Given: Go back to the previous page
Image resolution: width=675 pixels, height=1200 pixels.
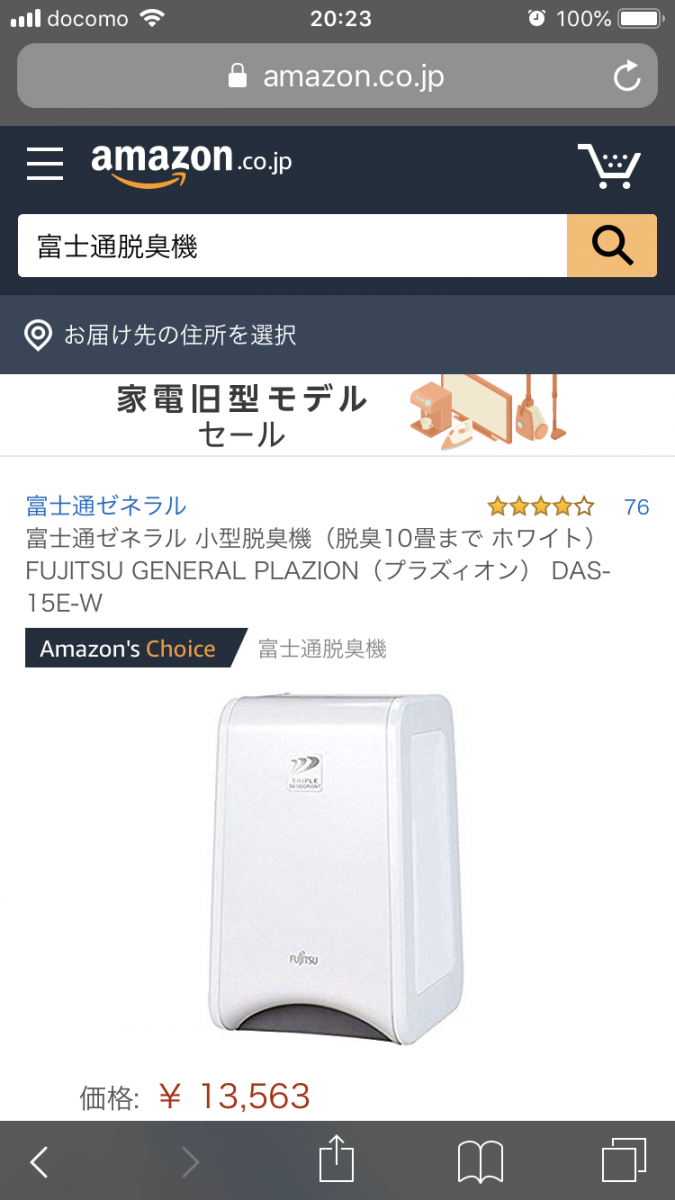Looking at the screenshot, I should tap(39, 1162).
